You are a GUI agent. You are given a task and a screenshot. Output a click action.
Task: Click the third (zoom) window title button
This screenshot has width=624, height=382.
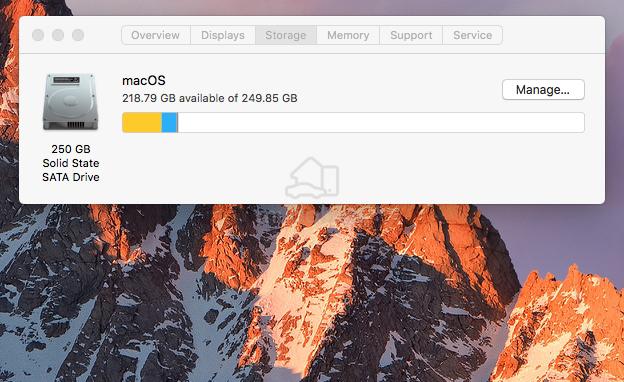coord(78,35)
